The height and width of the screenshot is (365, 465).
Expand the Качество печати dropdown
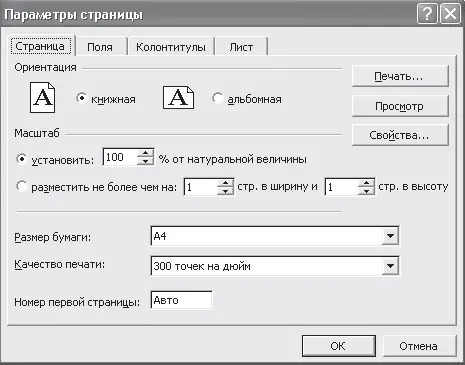[390, 266]
